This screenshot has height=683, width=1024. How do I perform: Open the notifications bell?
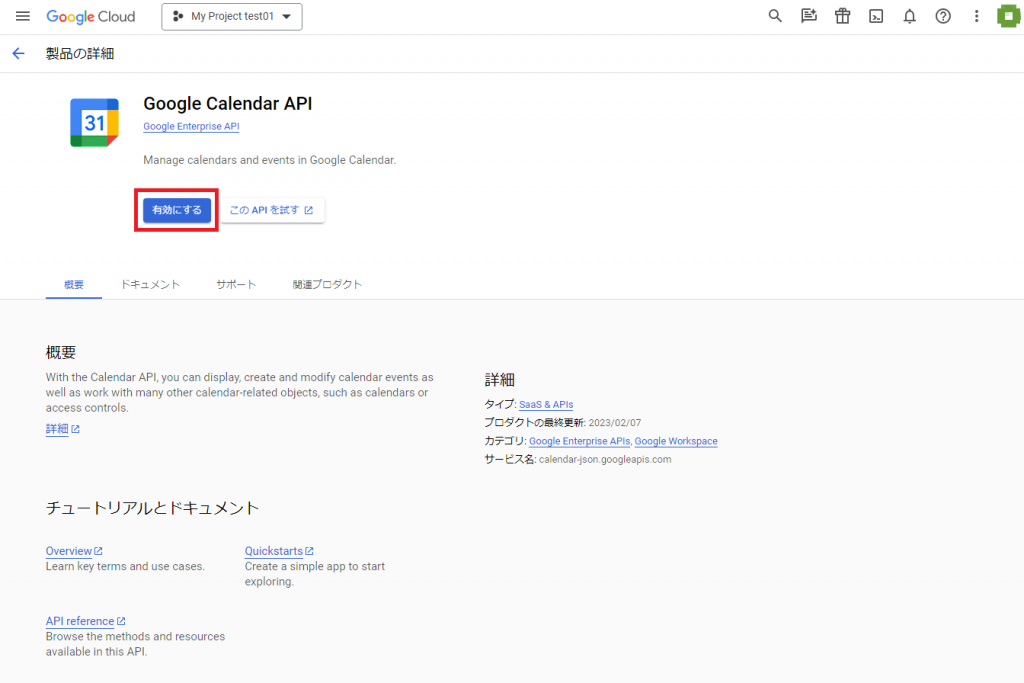click(x=909, y=16)
